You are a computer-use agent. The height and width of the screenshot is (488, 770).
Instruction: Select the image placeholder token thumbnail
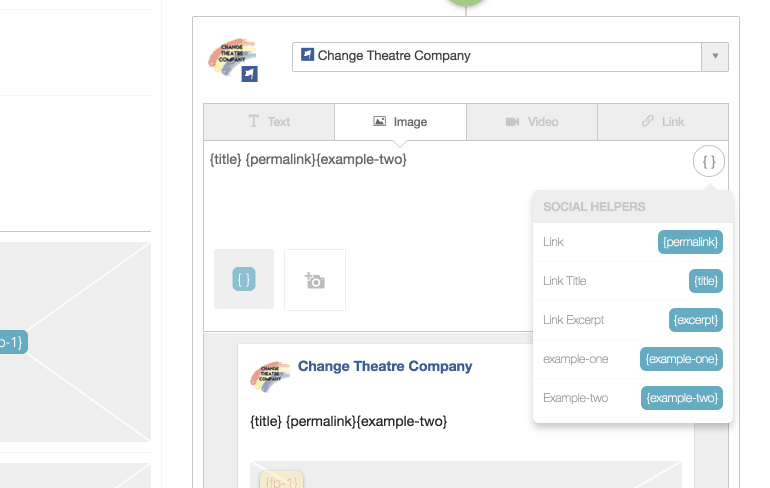(244, 279)
